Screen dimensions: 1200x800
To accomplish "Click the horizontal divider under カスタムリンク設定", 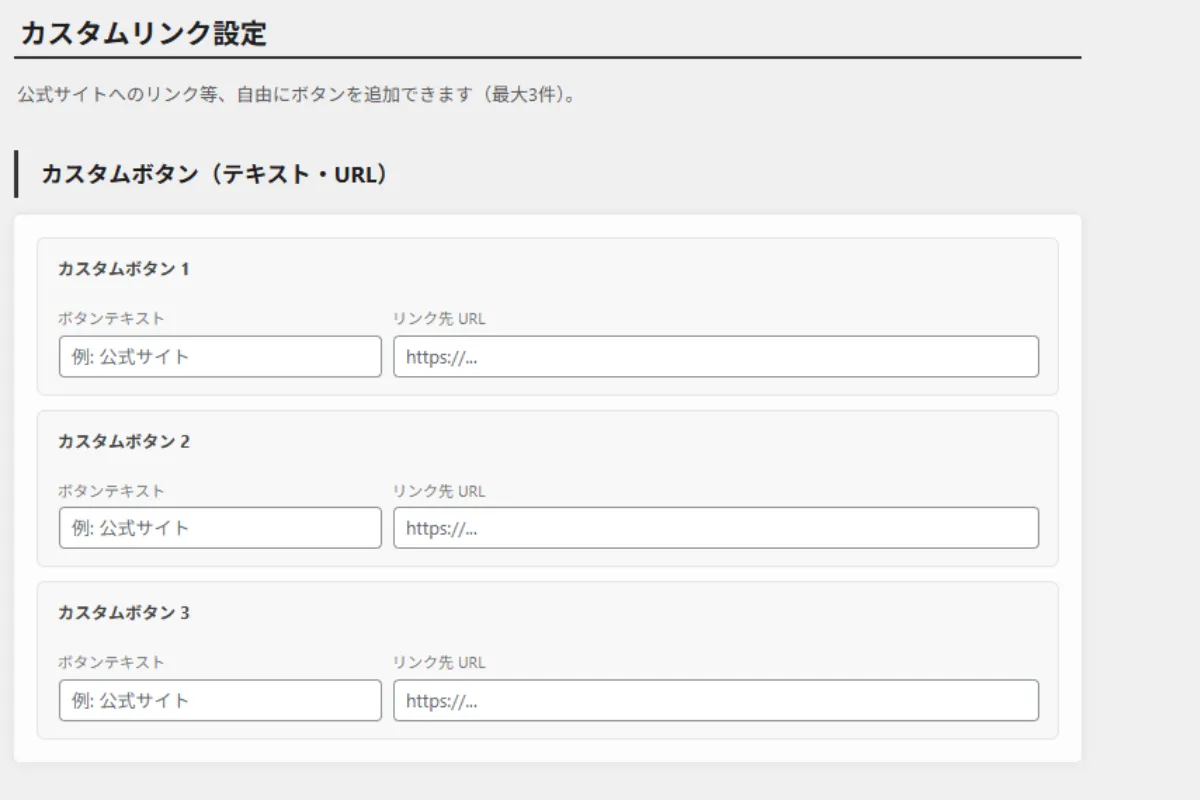I will tap(548, 58).
